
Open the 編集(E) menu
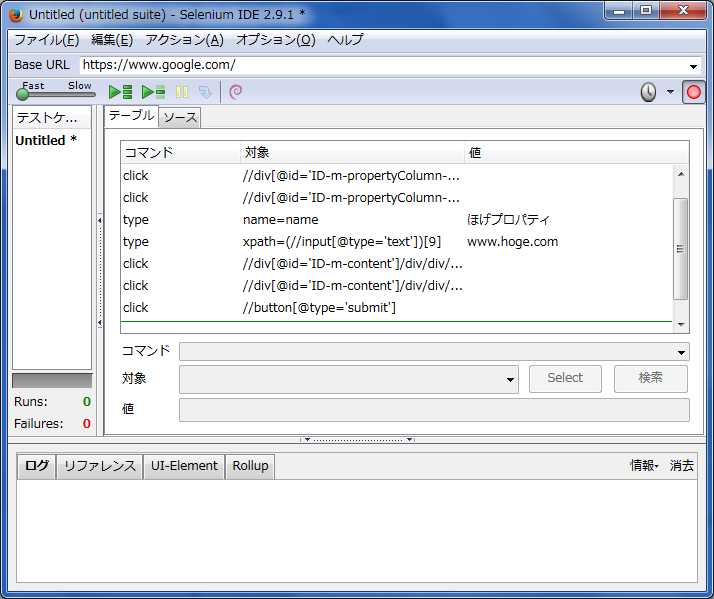tap(112, 40)
